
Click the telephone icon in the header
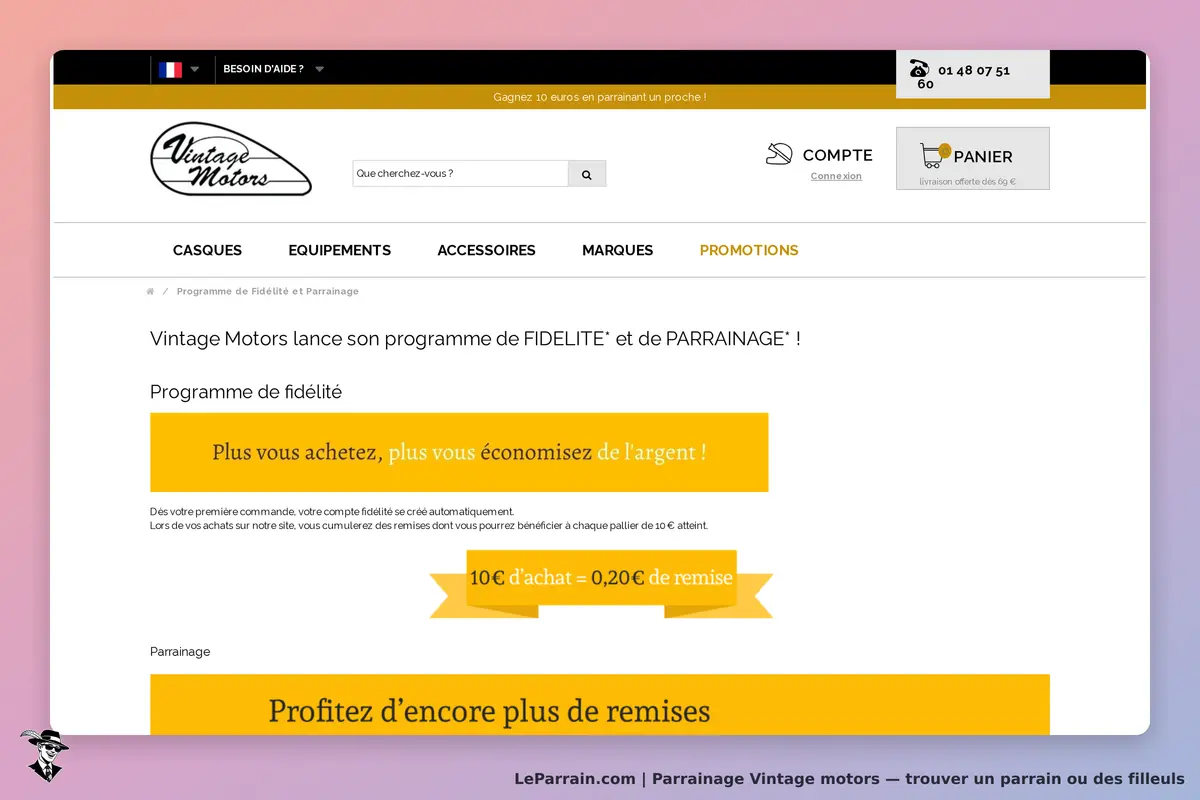[919, 68]
